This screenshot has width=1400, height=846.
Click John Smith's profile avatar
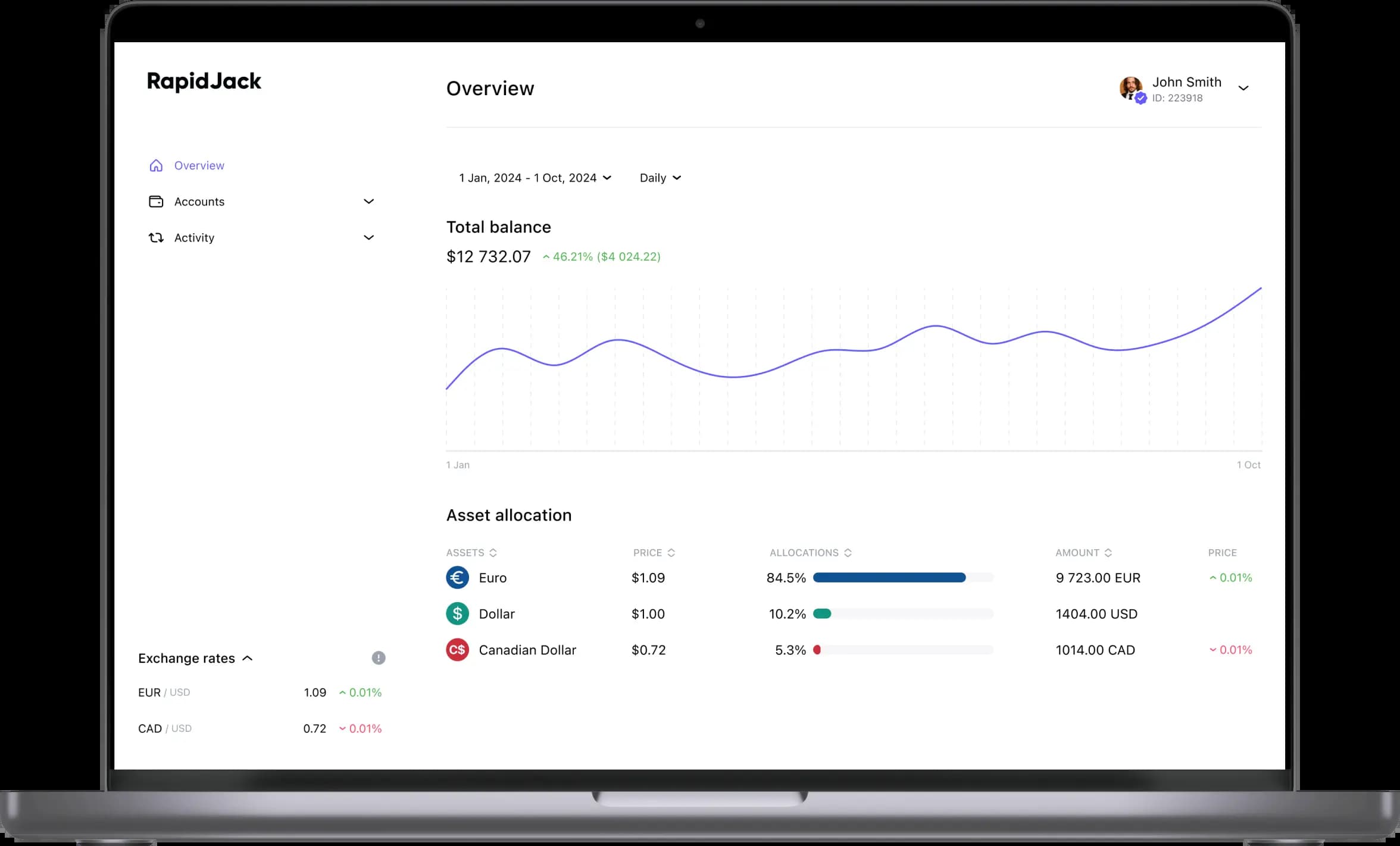[1131, 89]
